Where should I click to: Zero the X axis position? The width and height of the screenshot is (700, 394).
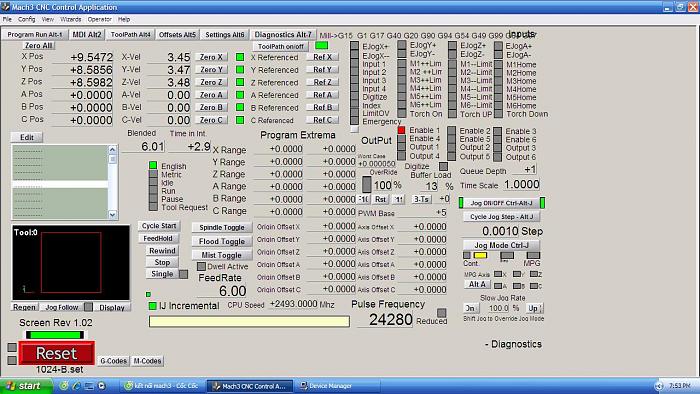[x=211, y=57]
